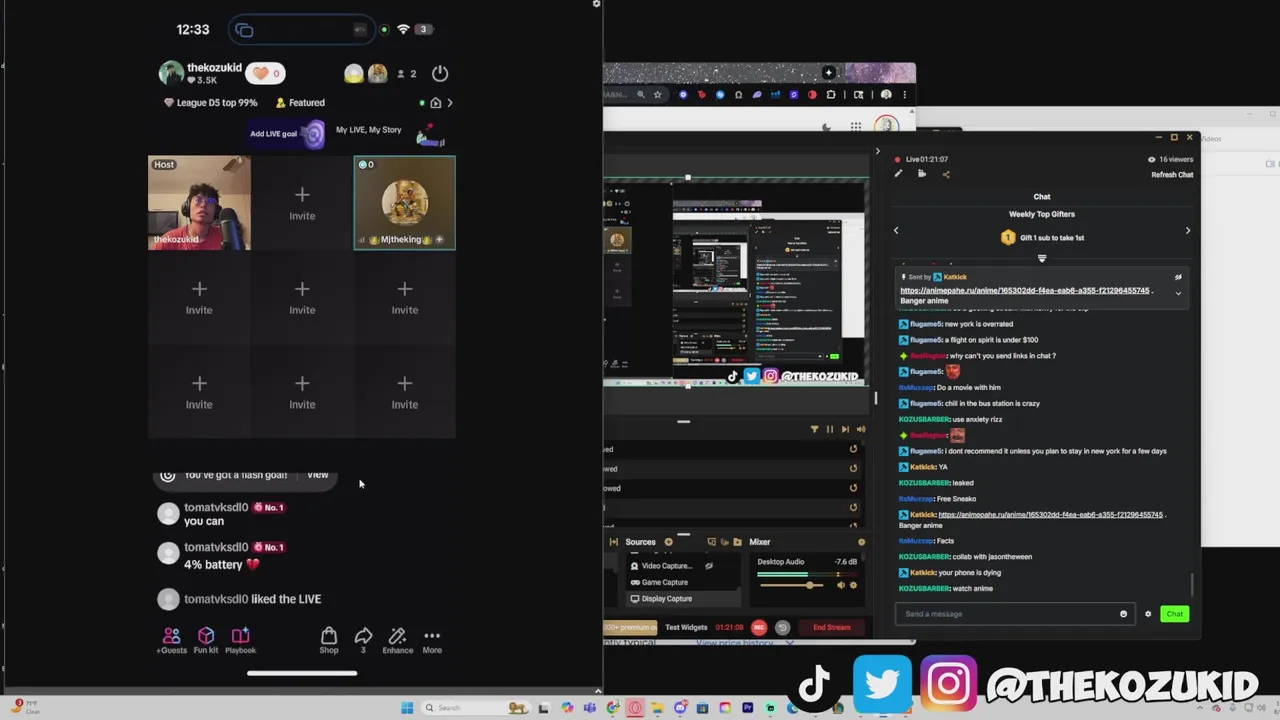
Task: Tap the LIVE home icon beside the green dot
Action: point(435,103)
